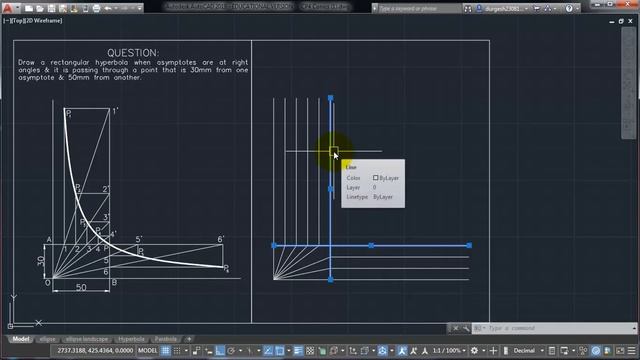Screen dimensions: 640x360
Task: Save the drawing with the Save icon
Action: (x=51, y=8)
